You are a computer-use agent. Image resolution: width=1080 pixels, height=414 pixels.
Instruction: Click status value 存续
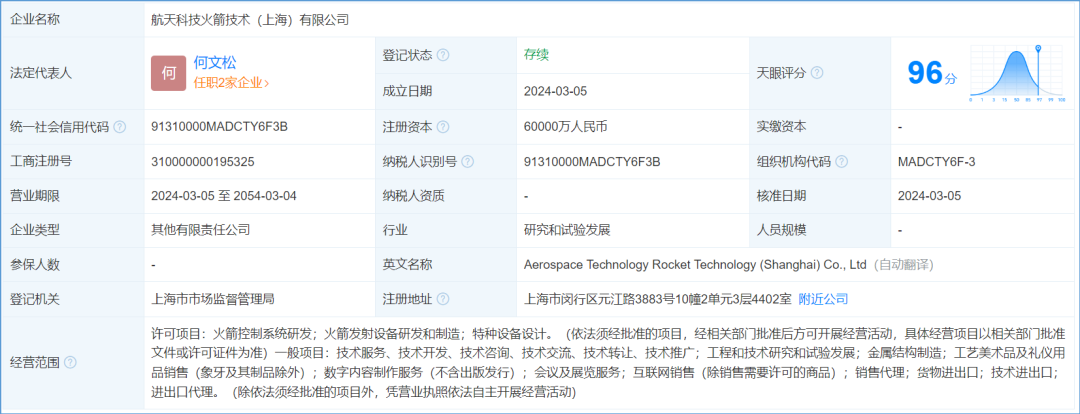(537, 55)
